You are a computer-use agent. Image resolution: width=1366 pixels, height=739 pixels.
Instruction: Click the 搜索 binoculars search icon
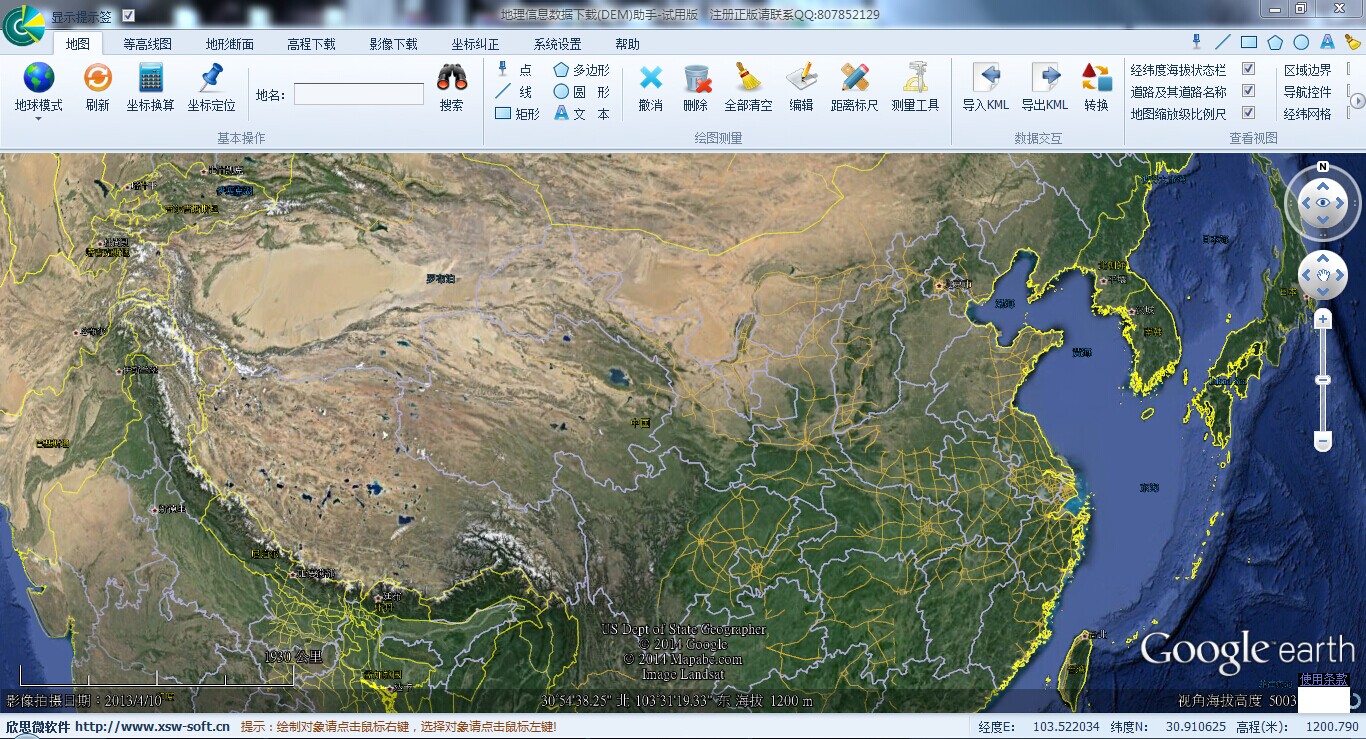452,78
